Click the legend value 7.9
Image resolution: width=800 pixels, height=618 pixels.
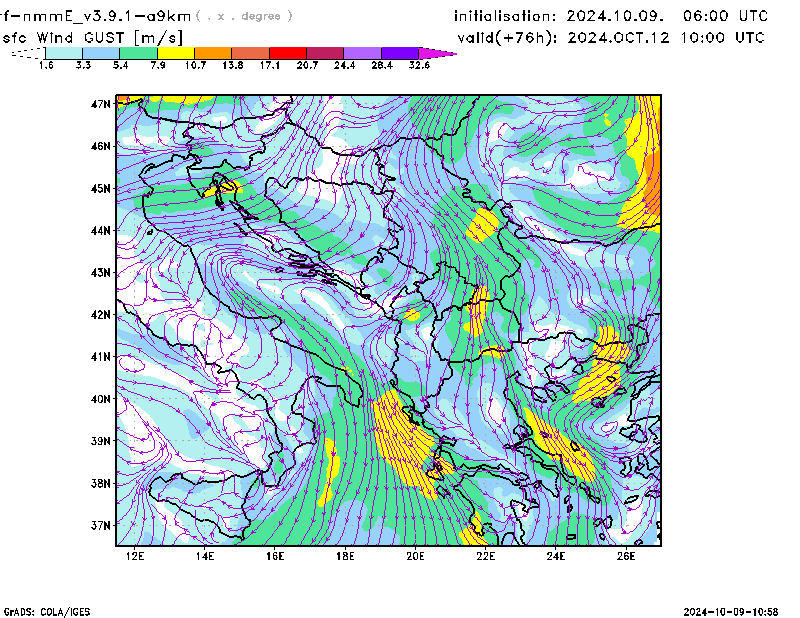point(158,65)
